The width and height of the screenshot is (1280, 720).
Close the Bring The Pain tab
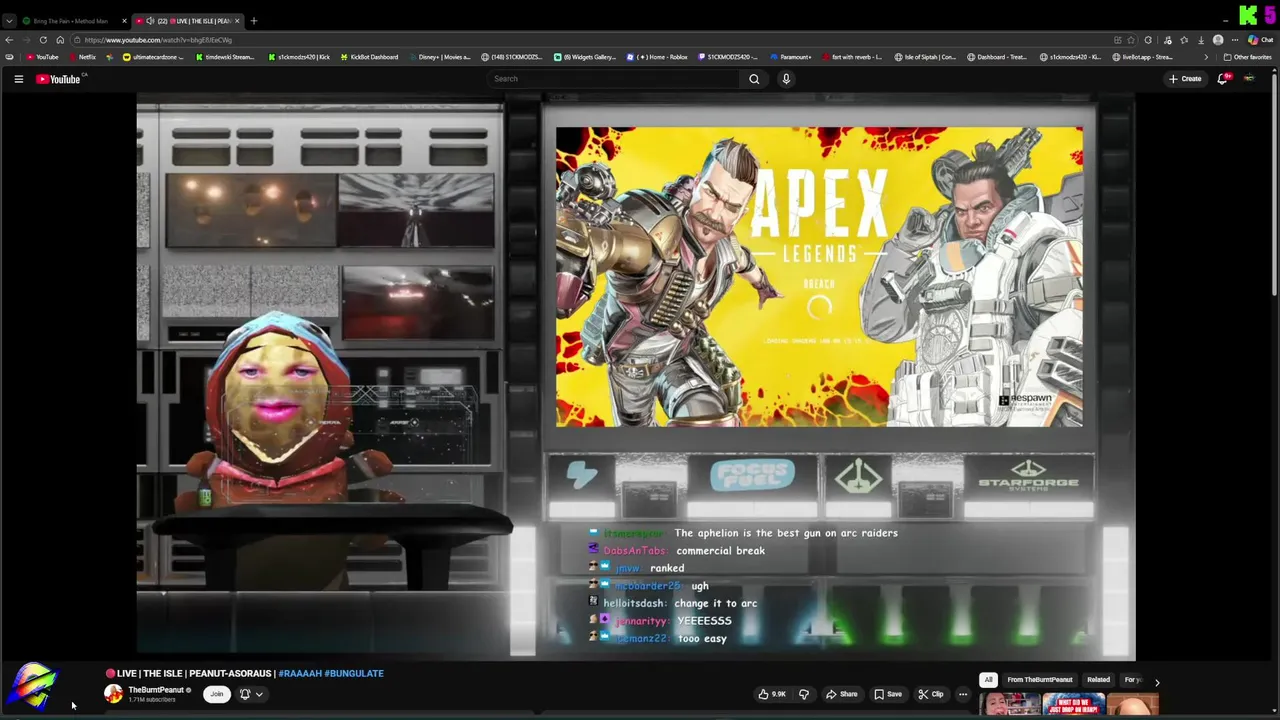[124, 21]
